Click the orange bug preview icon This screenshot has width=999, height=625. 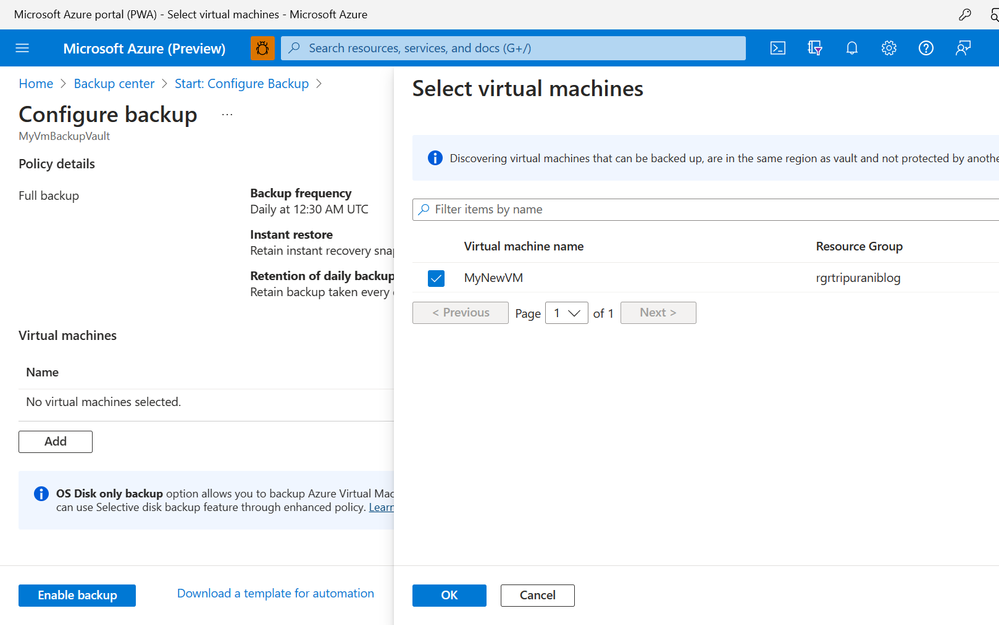click(262, 48)
